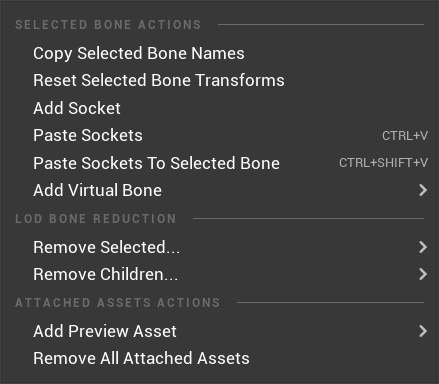Expand the Add Preview Asset submenu arrow
Image resolution: width=439 pixels, height=384 pixels.
[x=423, y=331]
